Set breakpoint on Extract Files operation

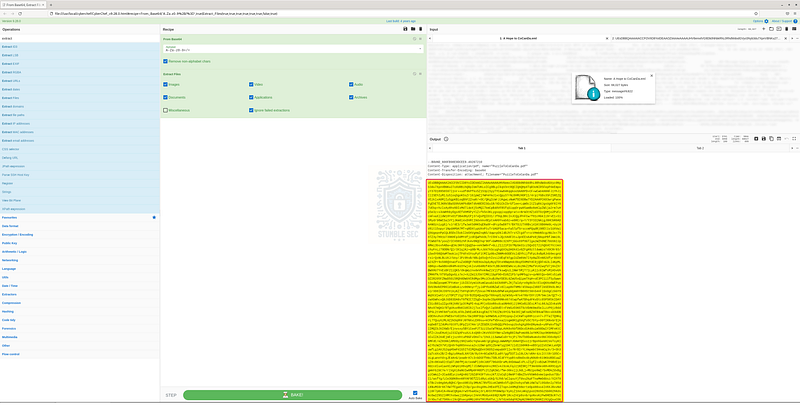coord(420,74)
